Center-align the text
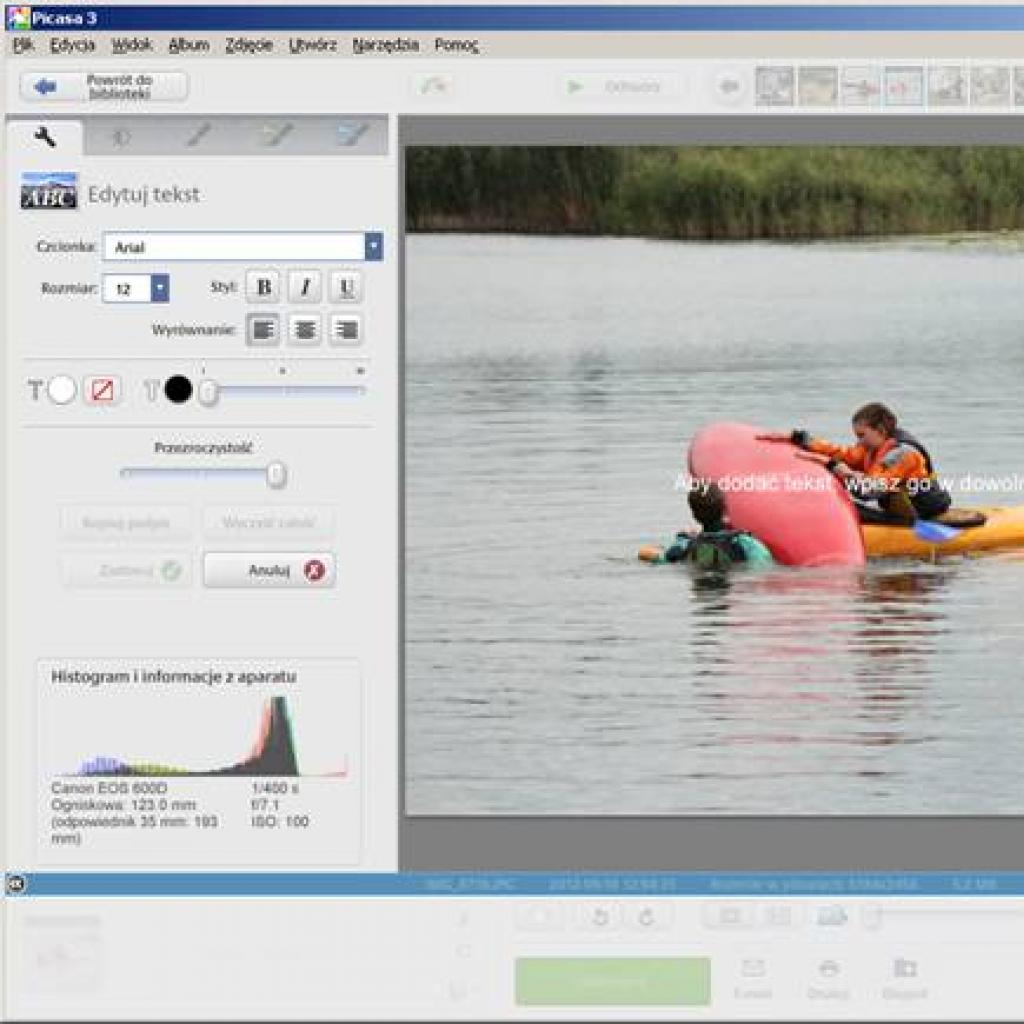 305,330
